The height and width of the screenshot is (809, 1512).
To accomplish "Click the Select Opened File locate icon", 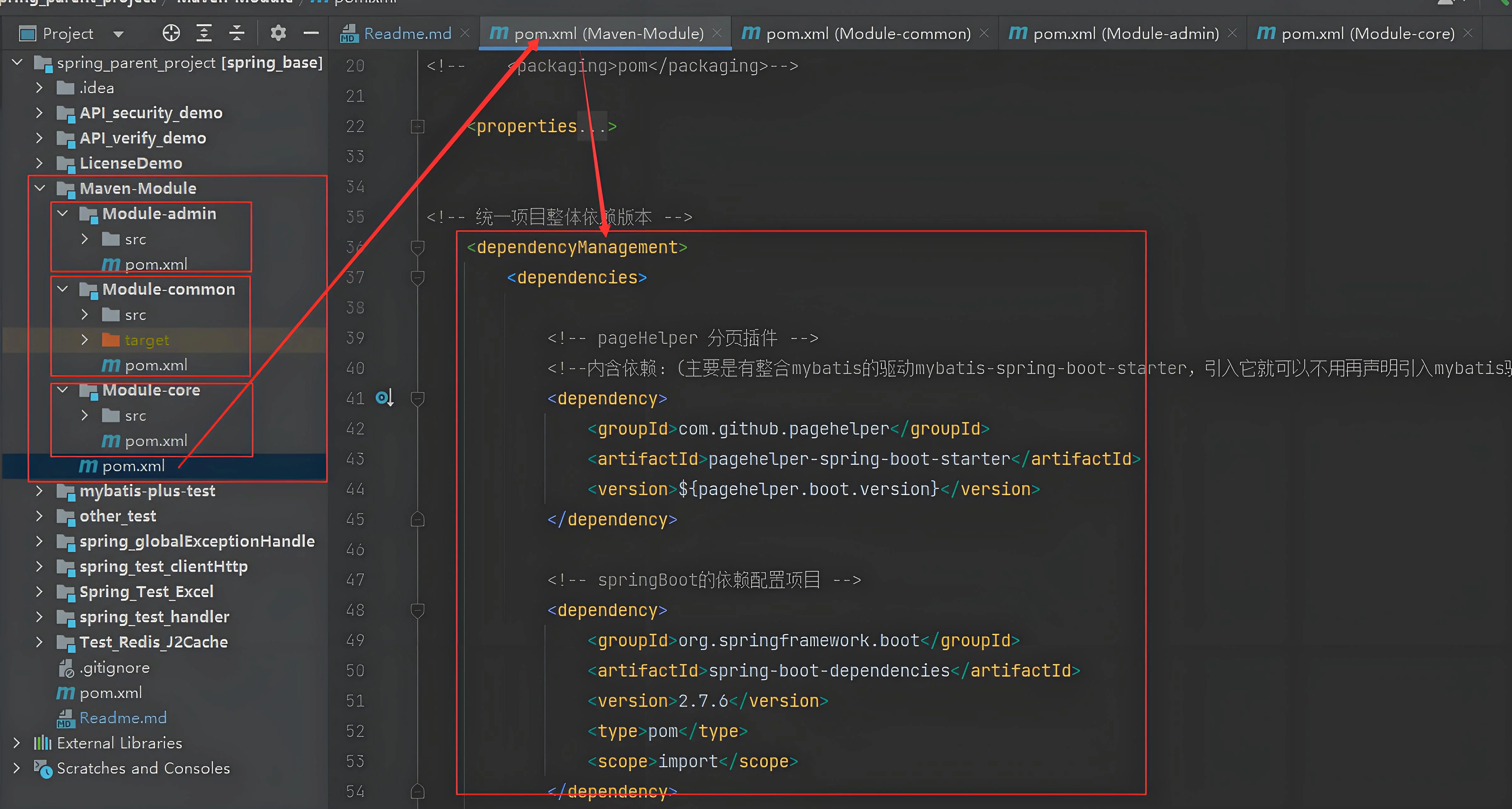I will tap(171, 33).
